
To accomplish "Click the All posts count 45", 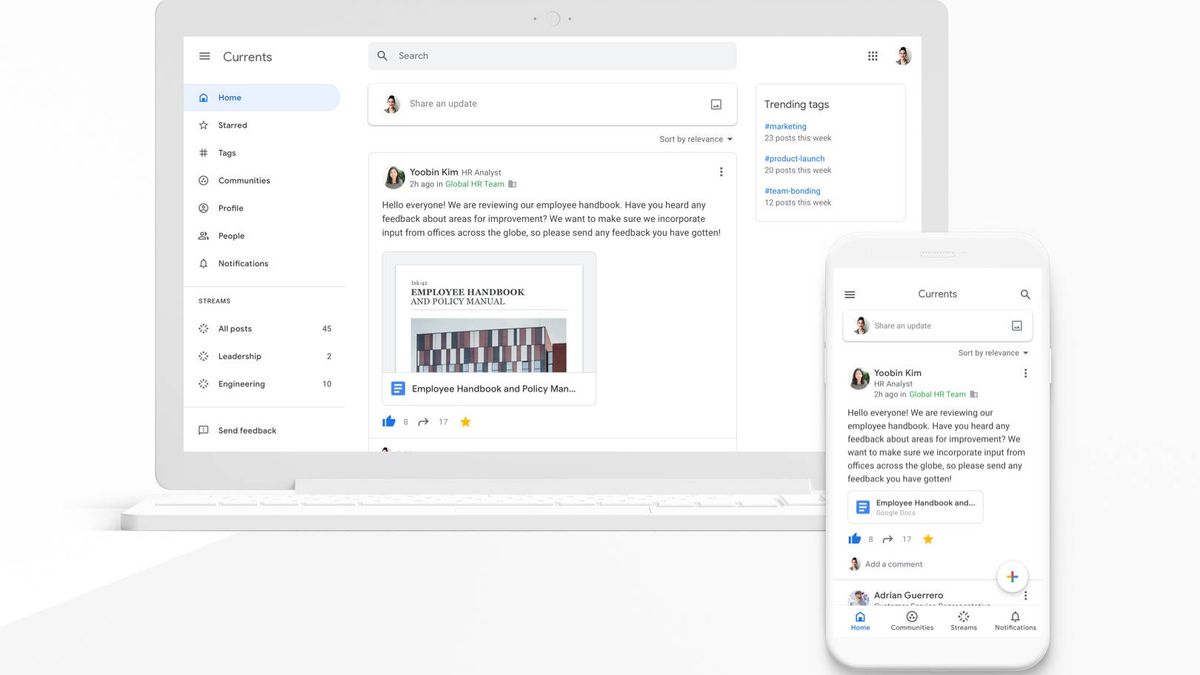I will click(326, 329).
